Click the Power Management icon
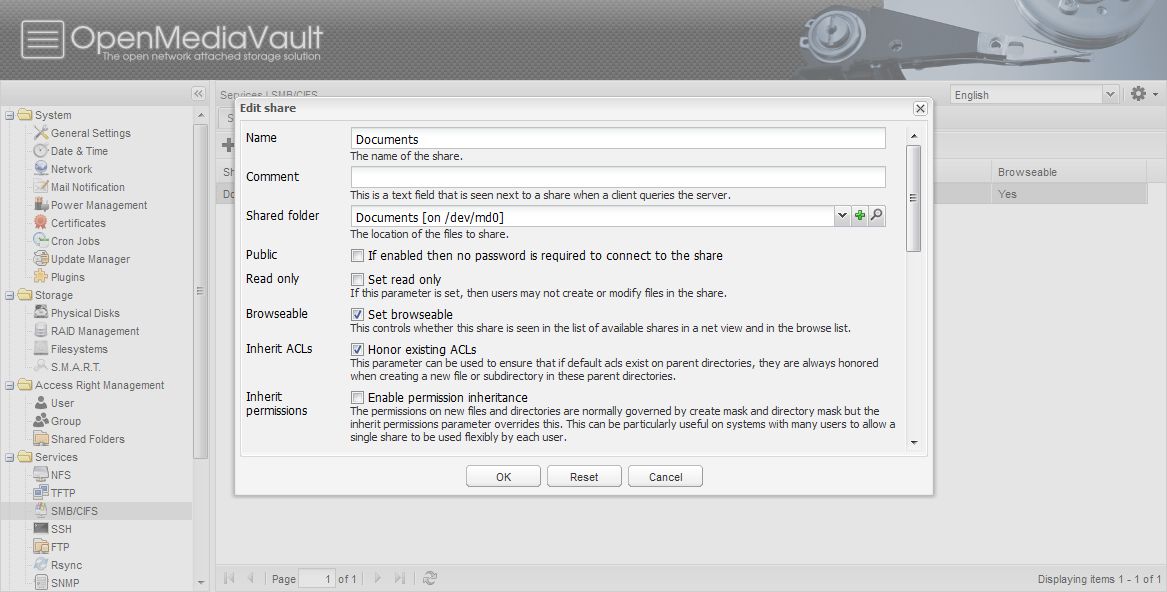The height and width of the screenshot is (592, 1167). [41, 205]
